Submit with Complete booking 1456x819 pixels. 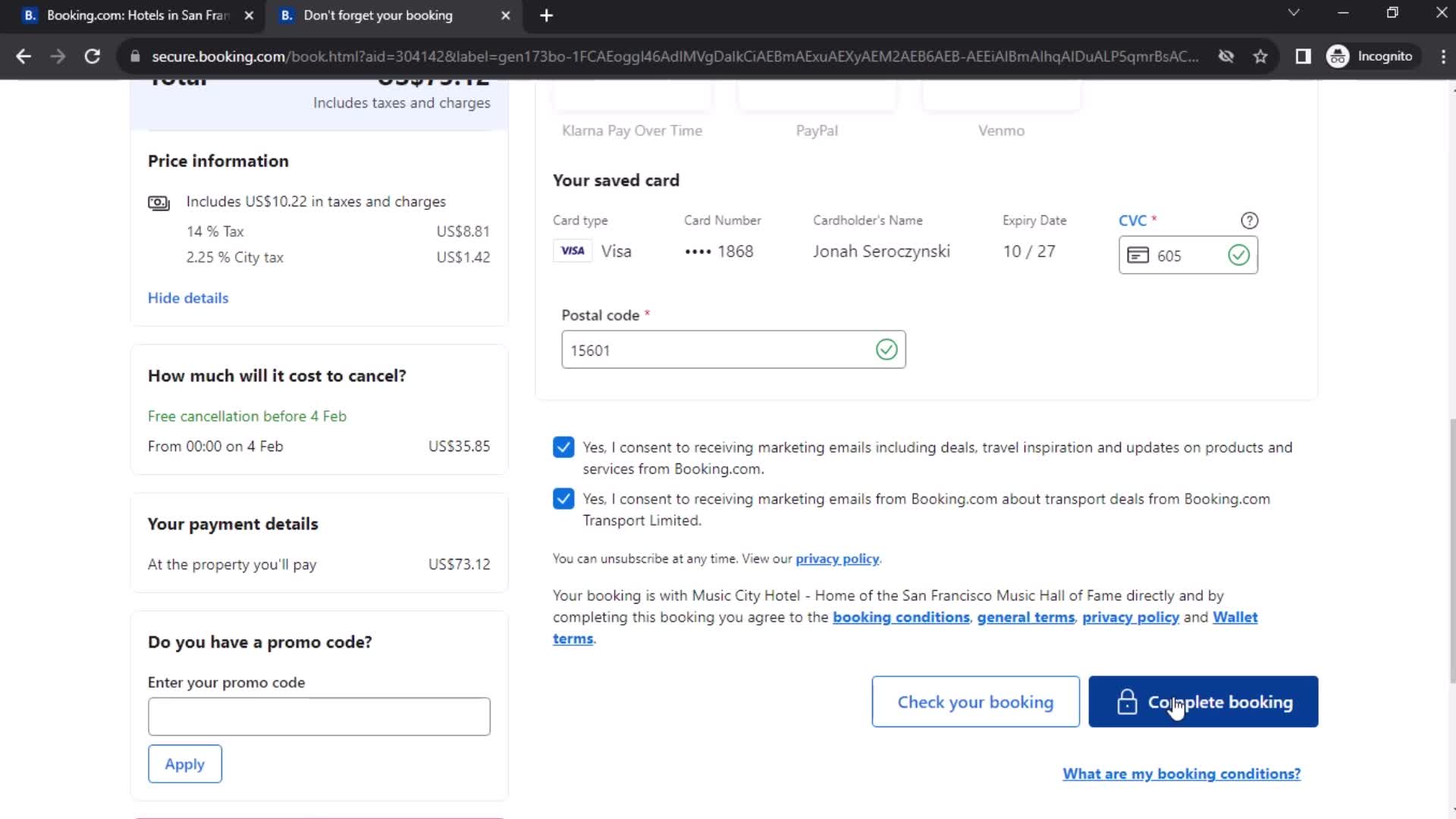[1203, 701]
